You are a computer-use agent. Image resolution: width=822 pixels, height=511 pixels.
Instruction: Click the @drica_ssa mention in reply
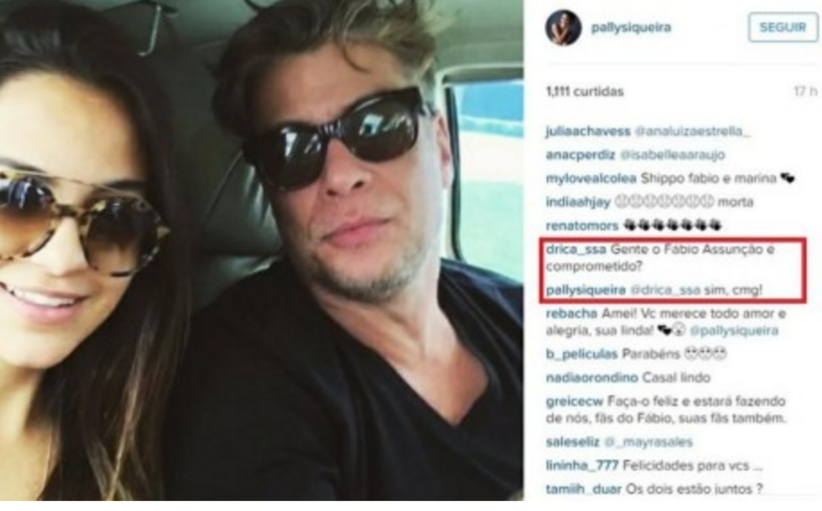point(665,290)
